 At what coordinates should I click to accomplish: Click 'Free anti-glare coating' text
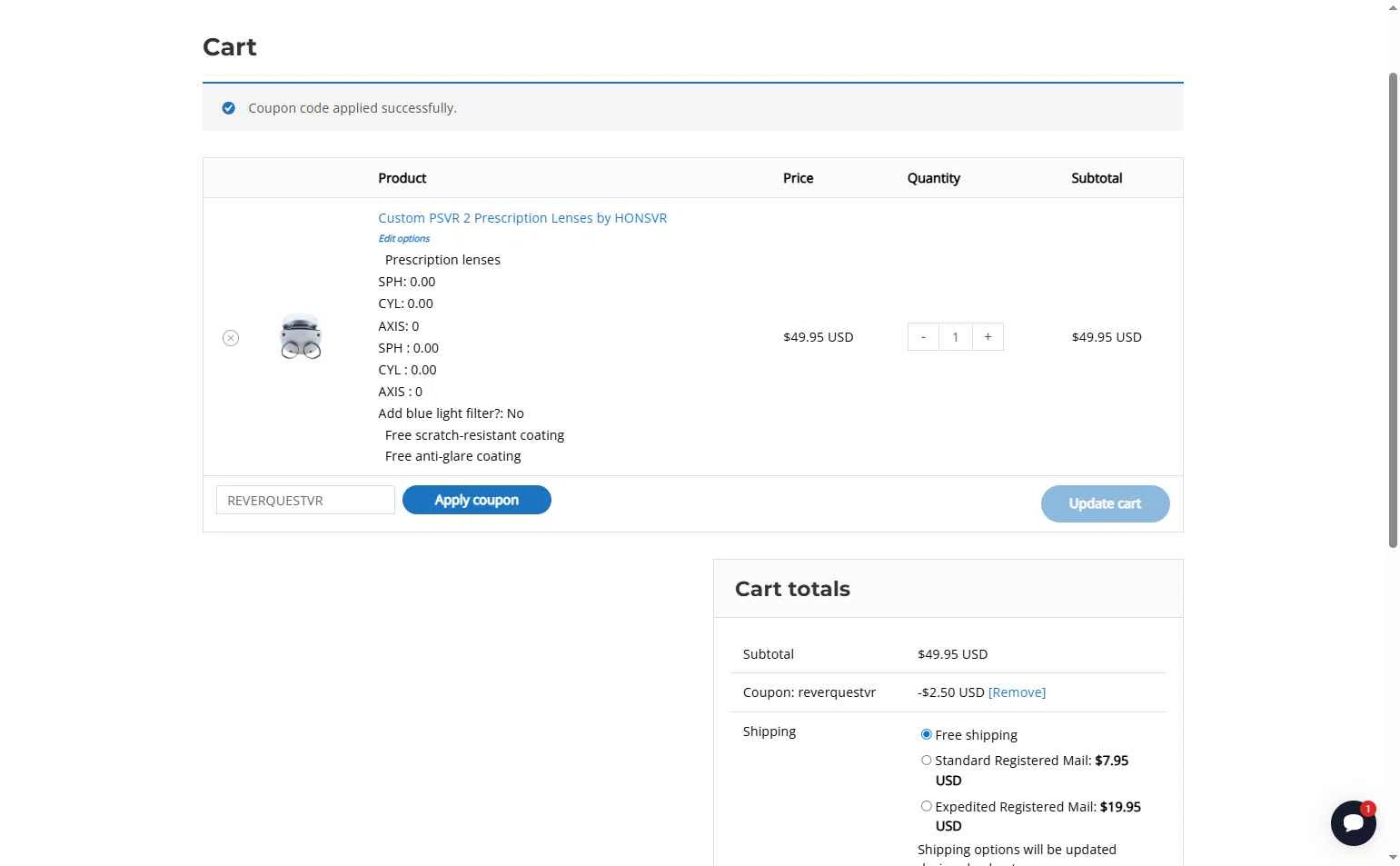(452, 456)
